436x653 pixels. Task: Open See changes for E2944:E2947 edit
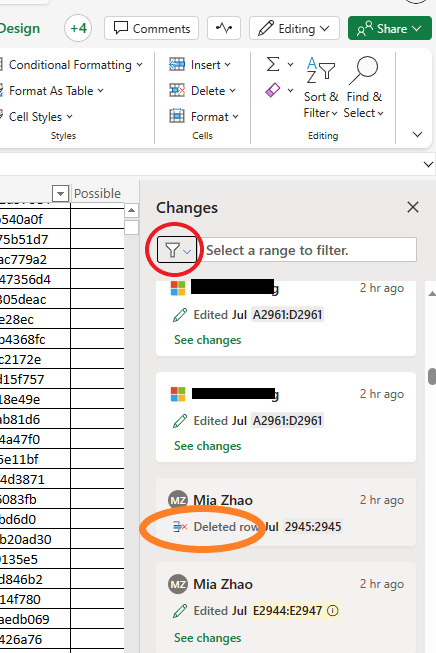[x=207, y=638]
